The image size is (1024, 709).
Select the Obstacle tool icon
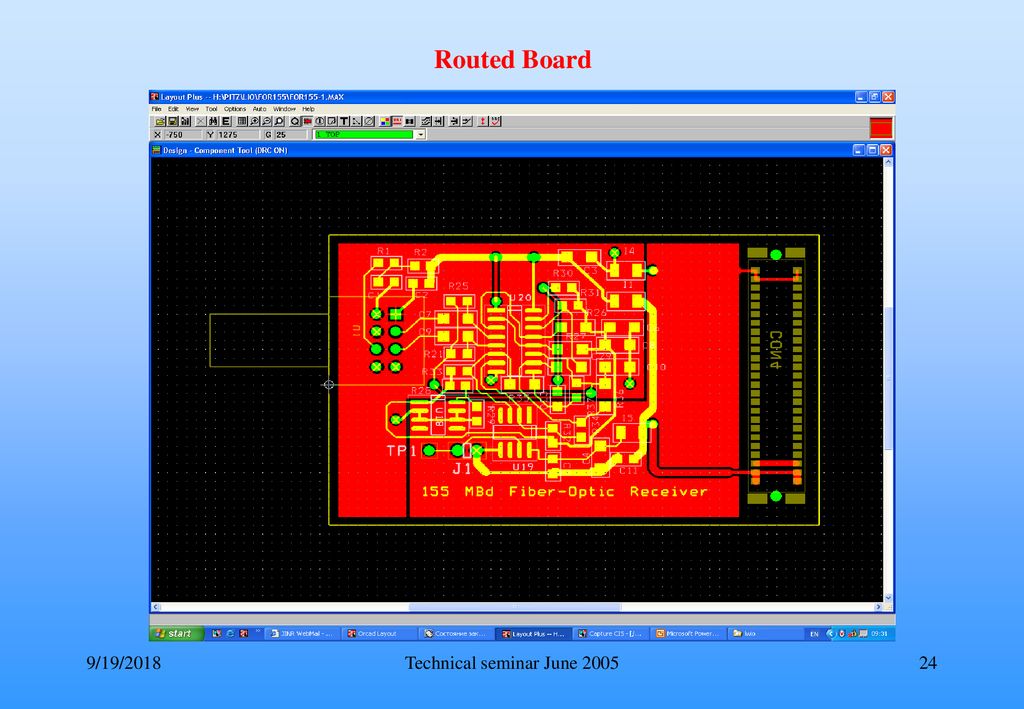click(x=332, y=121)
